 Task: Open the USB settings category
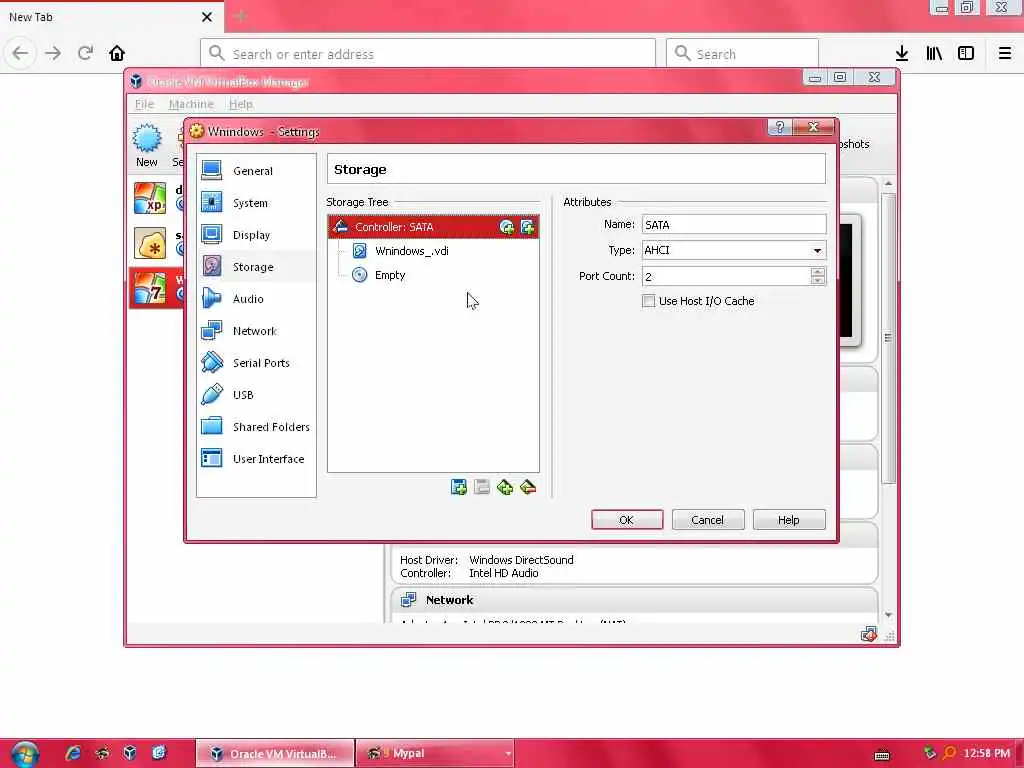click(x=256, y=394)
